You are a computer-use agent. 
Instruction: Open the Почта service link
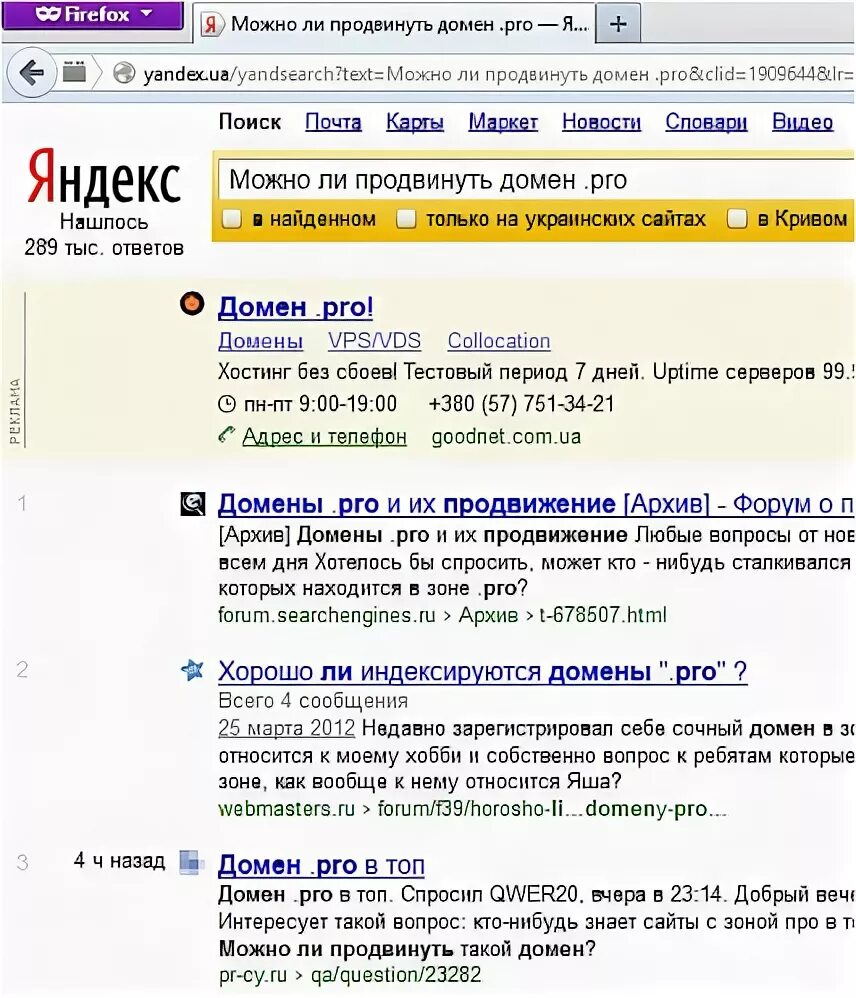point(333,122)
